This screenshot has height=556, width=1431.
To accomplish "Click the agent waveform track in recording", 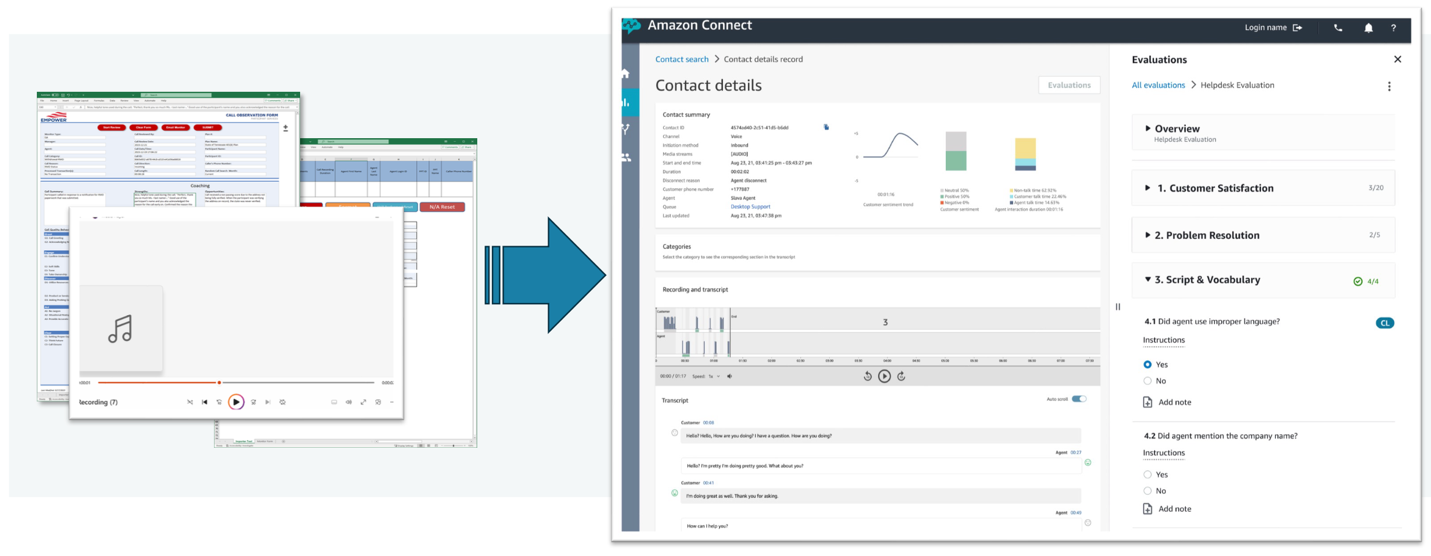I will 878,344.
